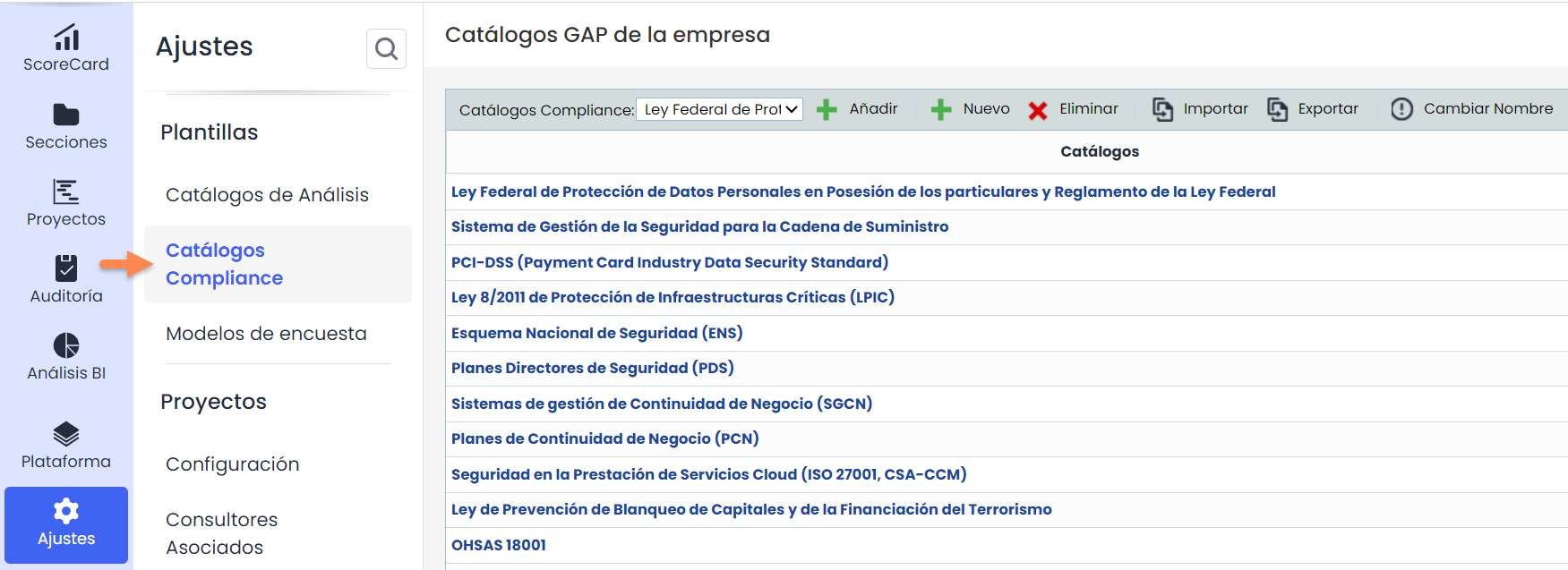The image size is (1568, 570).
Task: Expand the Catálogos Compliance dropdown
Action: (719, 109)
